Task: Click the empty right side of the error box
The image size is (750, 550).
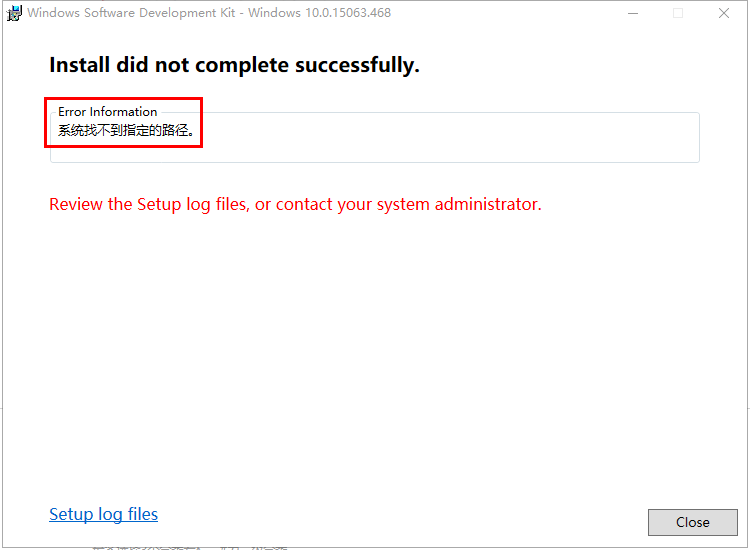Action: click(x=500, y=138)
